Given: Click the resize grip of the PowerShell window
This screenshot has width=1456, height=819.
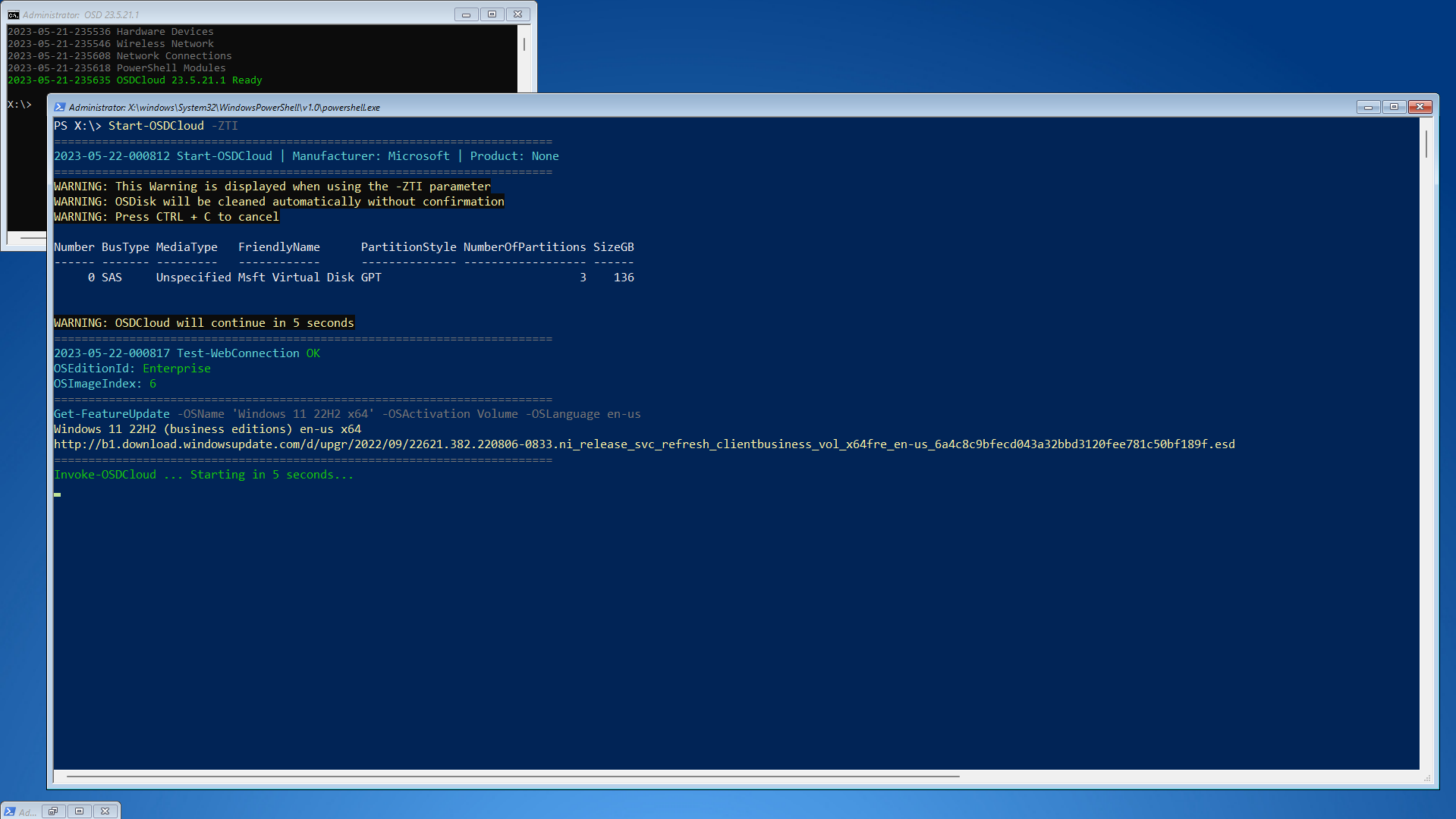Looking at the screenshot, I should [x=1427, y=778].
